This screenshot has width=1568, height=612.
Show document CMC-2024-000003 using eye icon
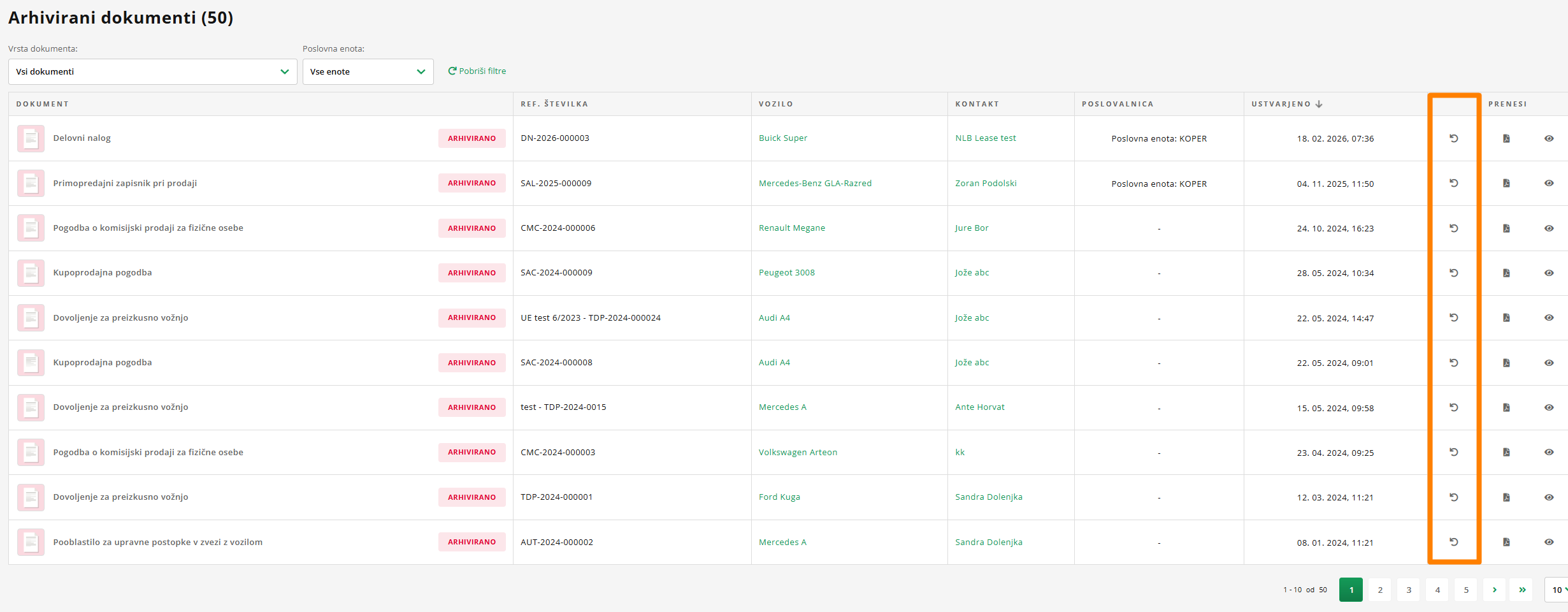(x=1549, y=452)
